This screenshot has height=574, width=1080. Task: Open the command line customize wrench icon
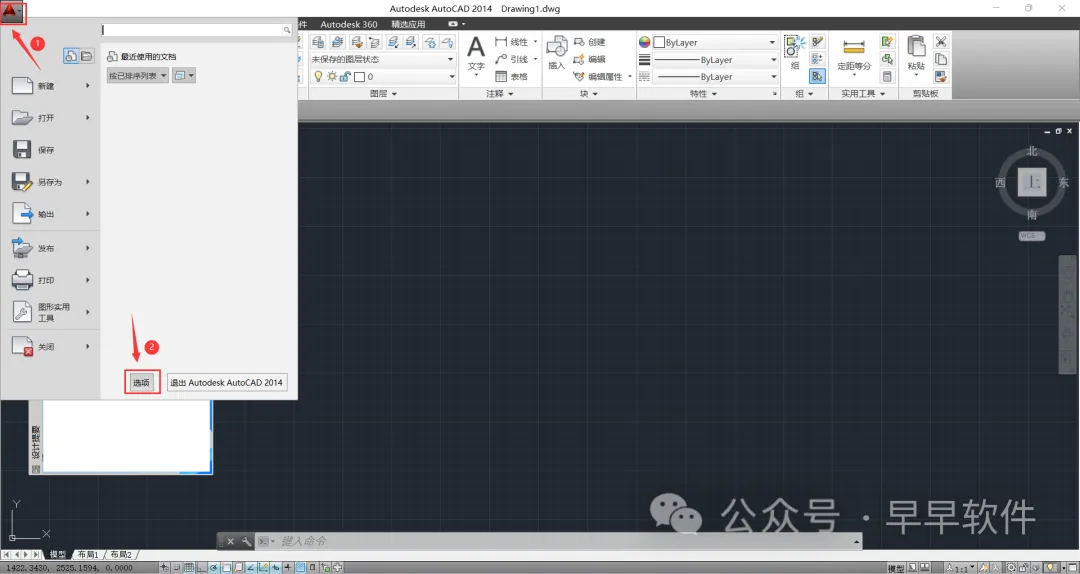pyautogui.click(x=246, y=542)
